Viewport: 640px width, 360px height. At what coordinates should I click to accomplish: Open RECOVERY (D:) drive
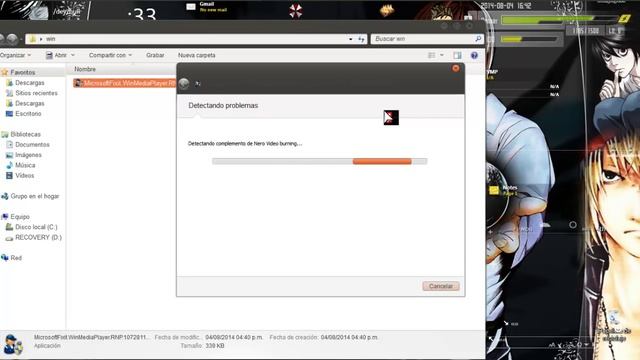38,237
